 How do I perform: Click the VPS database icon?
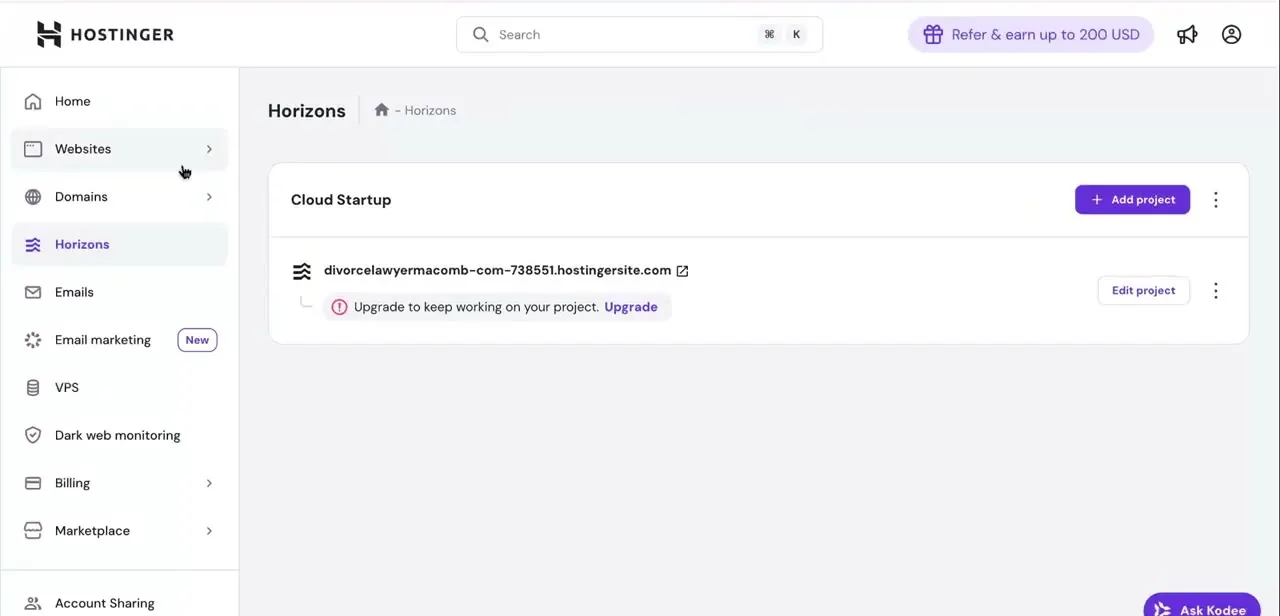pos(33,387)
